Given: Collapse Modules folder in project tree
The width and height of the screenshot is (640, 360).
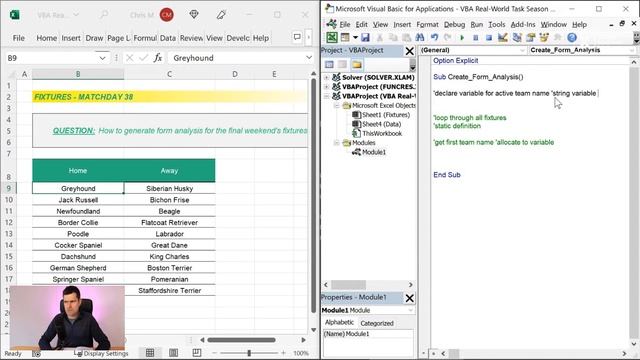Looking at the screenshot, I should (336, 143).
